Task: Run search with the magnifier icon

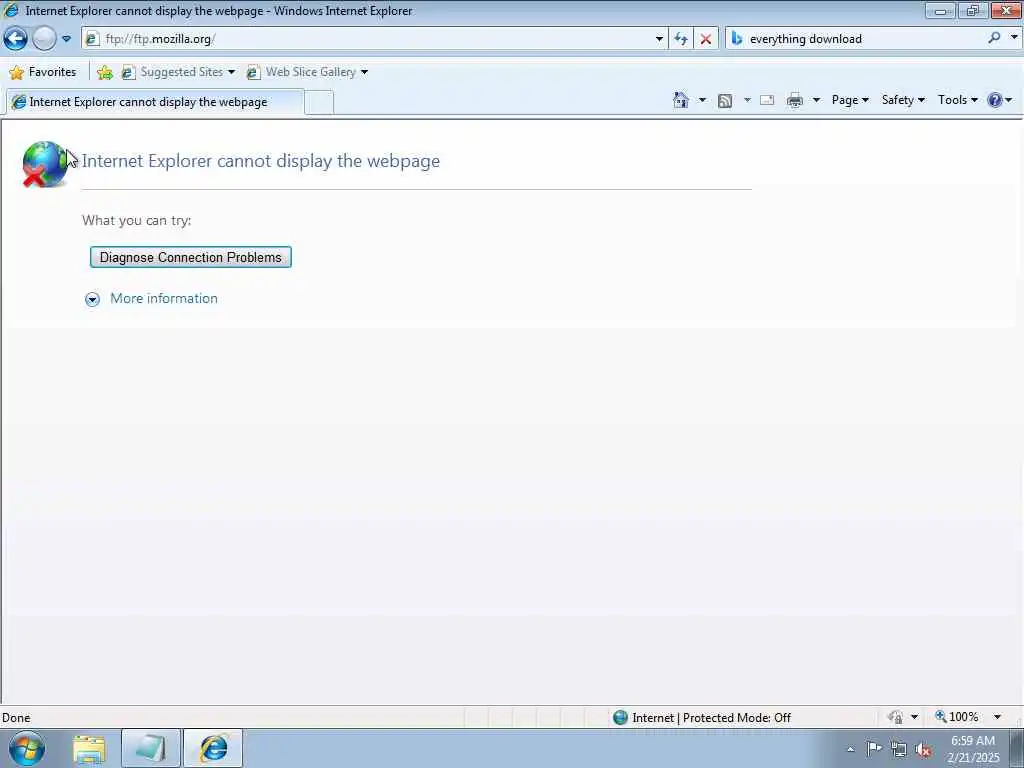Action: [994, 39]
